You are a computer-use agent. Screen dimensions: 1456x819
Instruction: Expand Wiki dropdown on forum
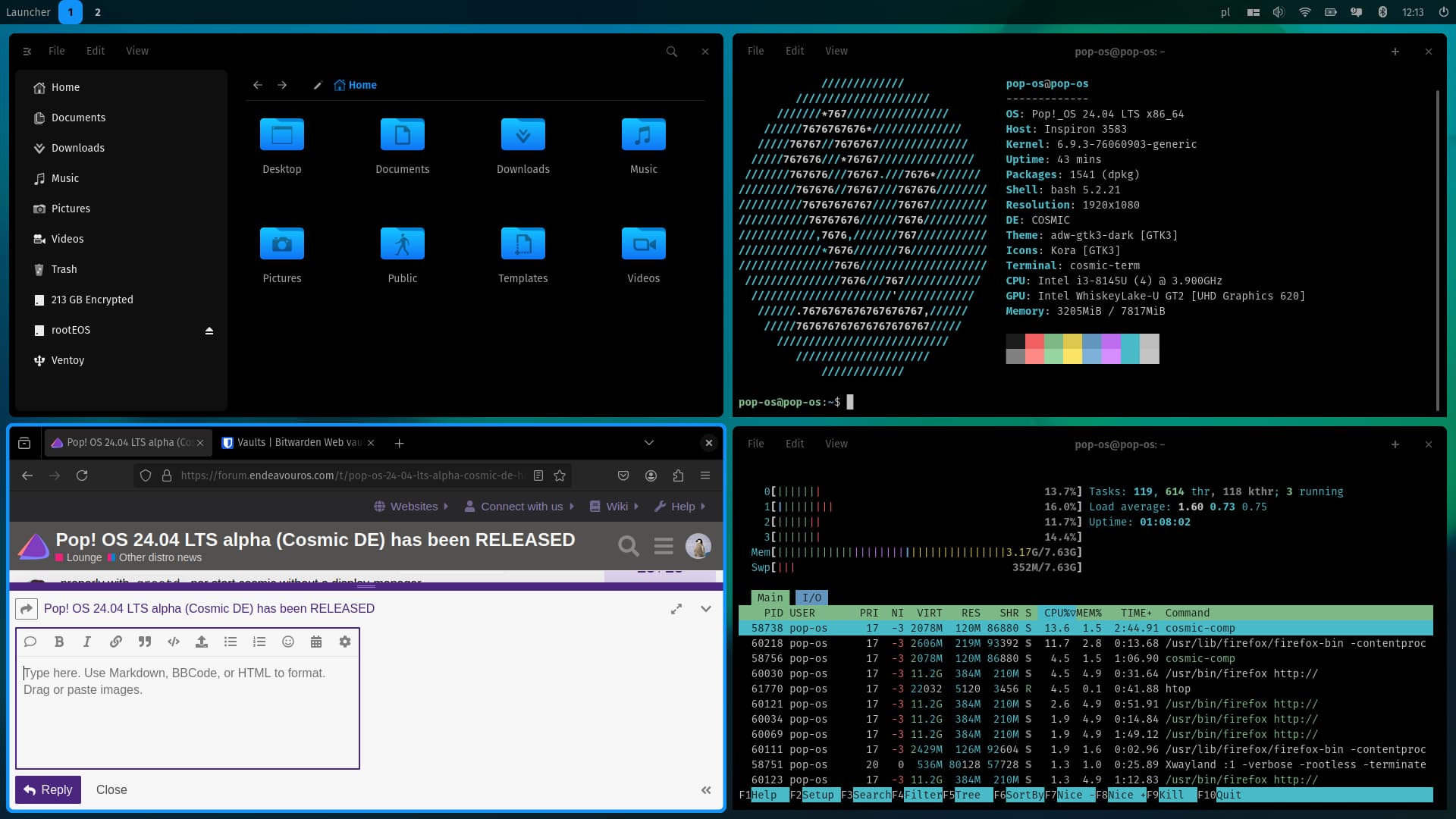click(614, 507)
